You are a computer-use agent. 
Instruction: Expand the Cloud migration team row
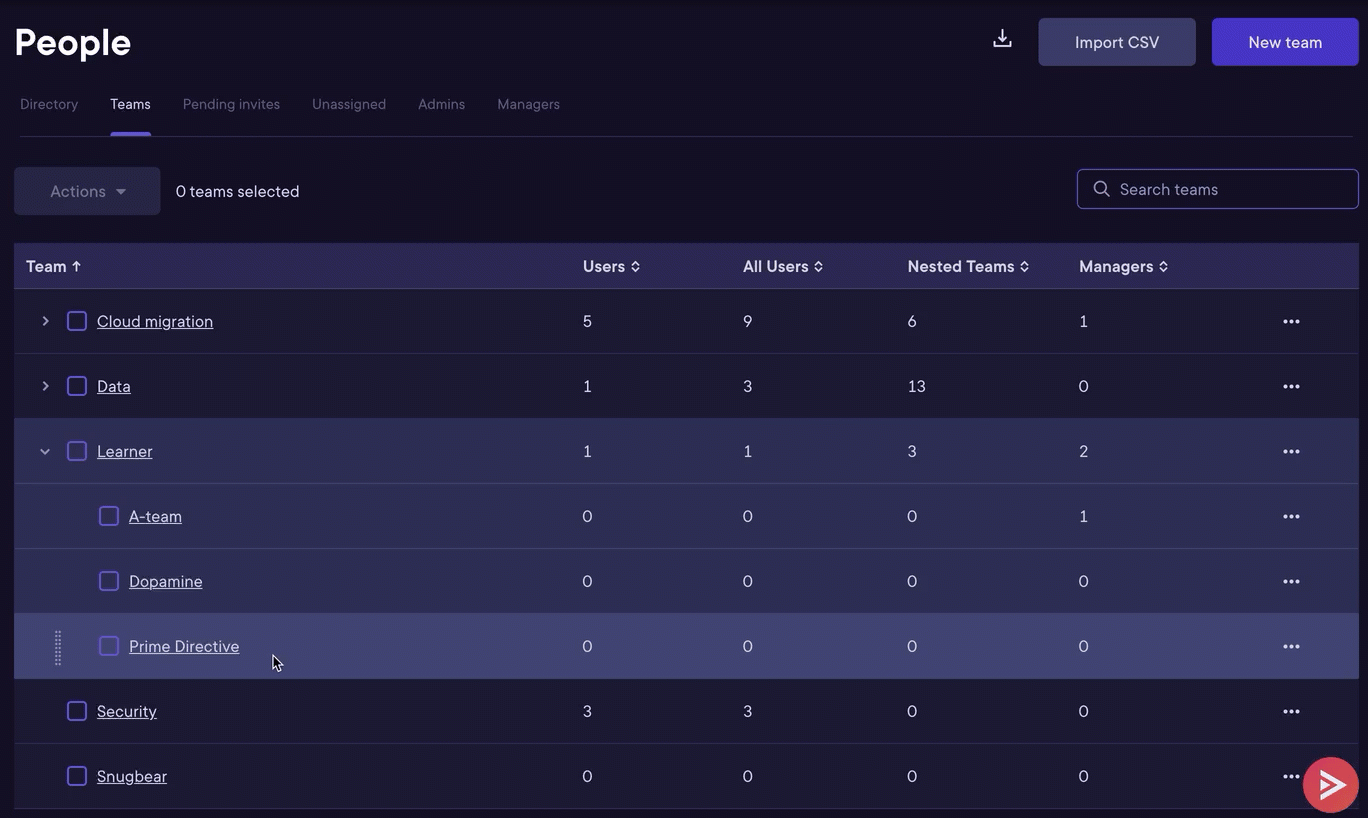pos(44,321)
